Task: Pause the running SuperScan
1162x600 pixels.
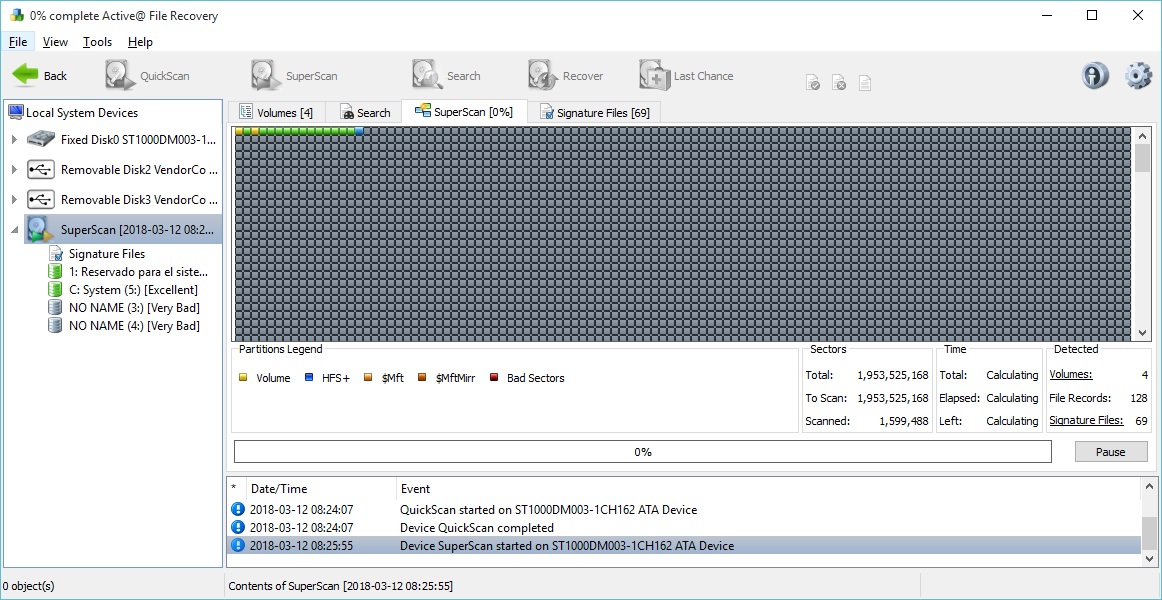Action: tap(1110, 451)
